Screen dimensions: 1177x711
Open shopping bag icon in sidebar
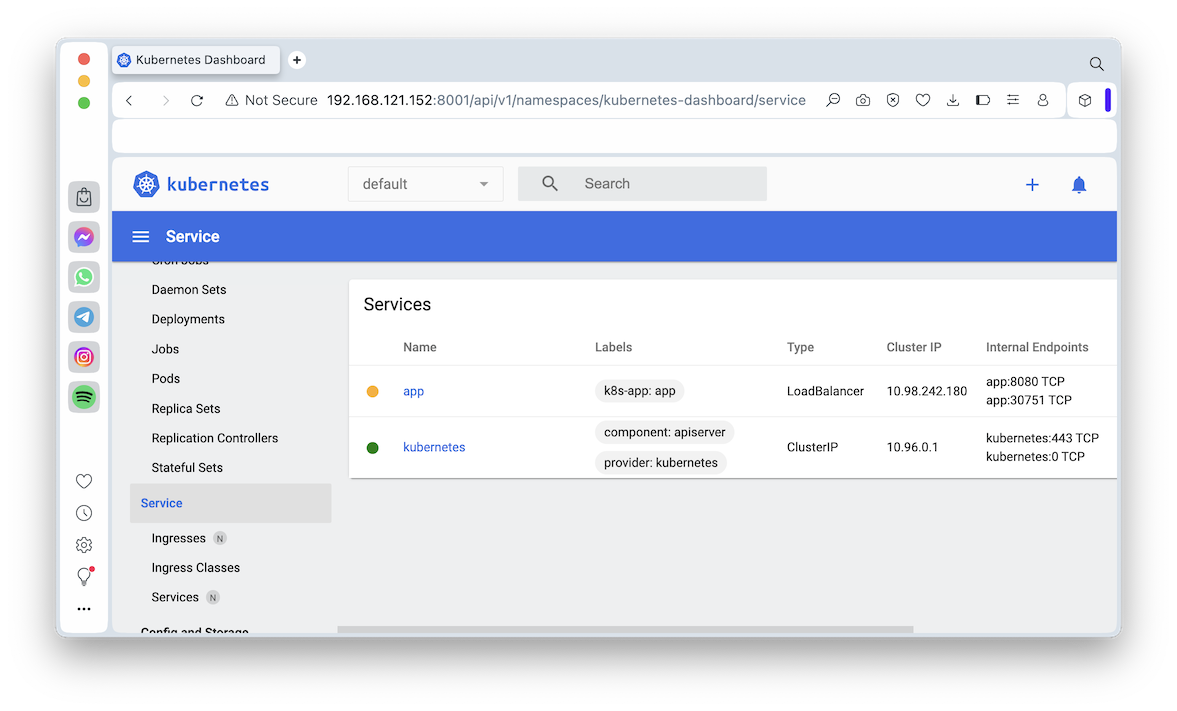pos(84,197)
